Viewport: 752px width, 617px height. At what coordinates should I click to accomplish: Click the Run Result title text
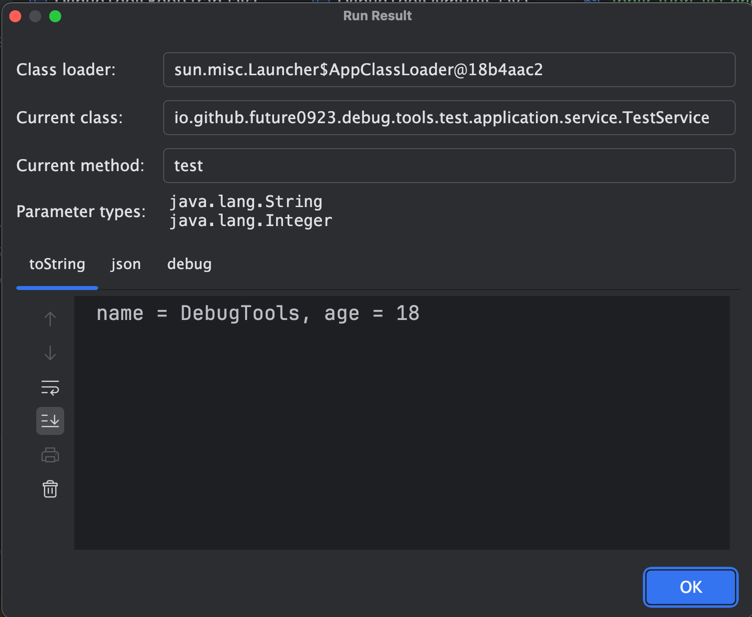click(x=377, y=16)
